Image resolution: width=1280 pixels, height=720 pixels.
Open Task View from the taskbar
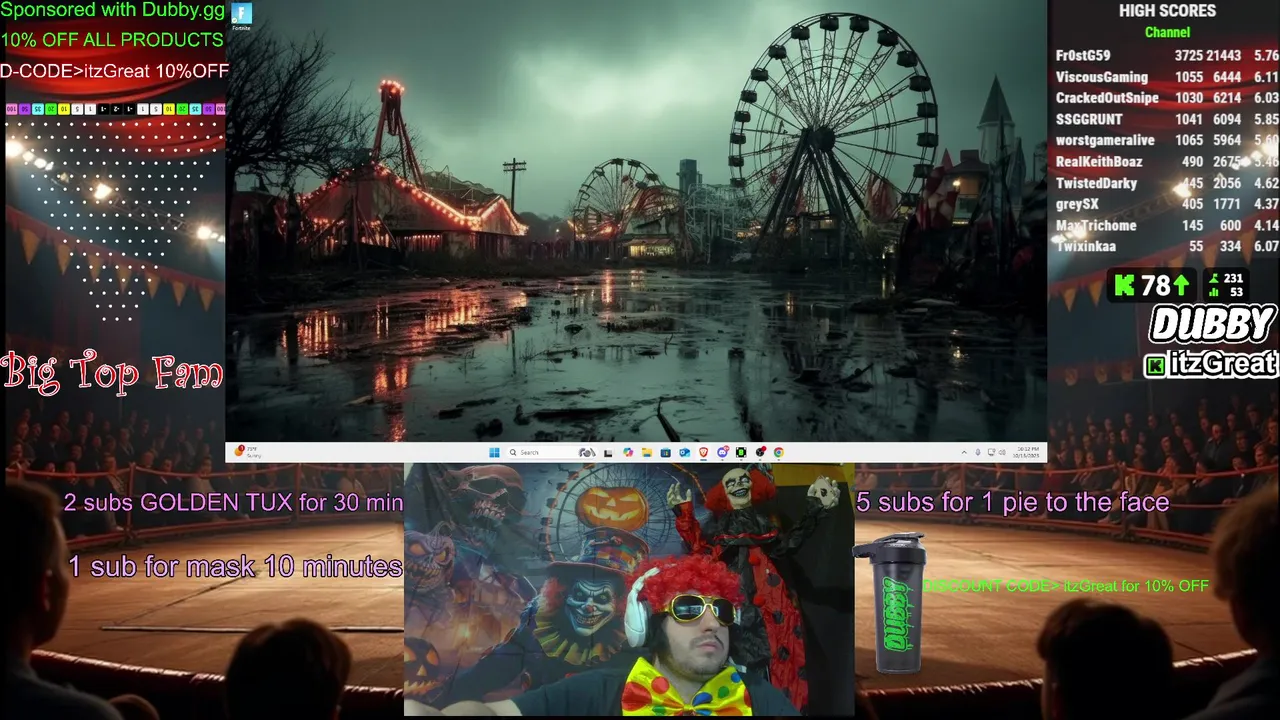608,453
